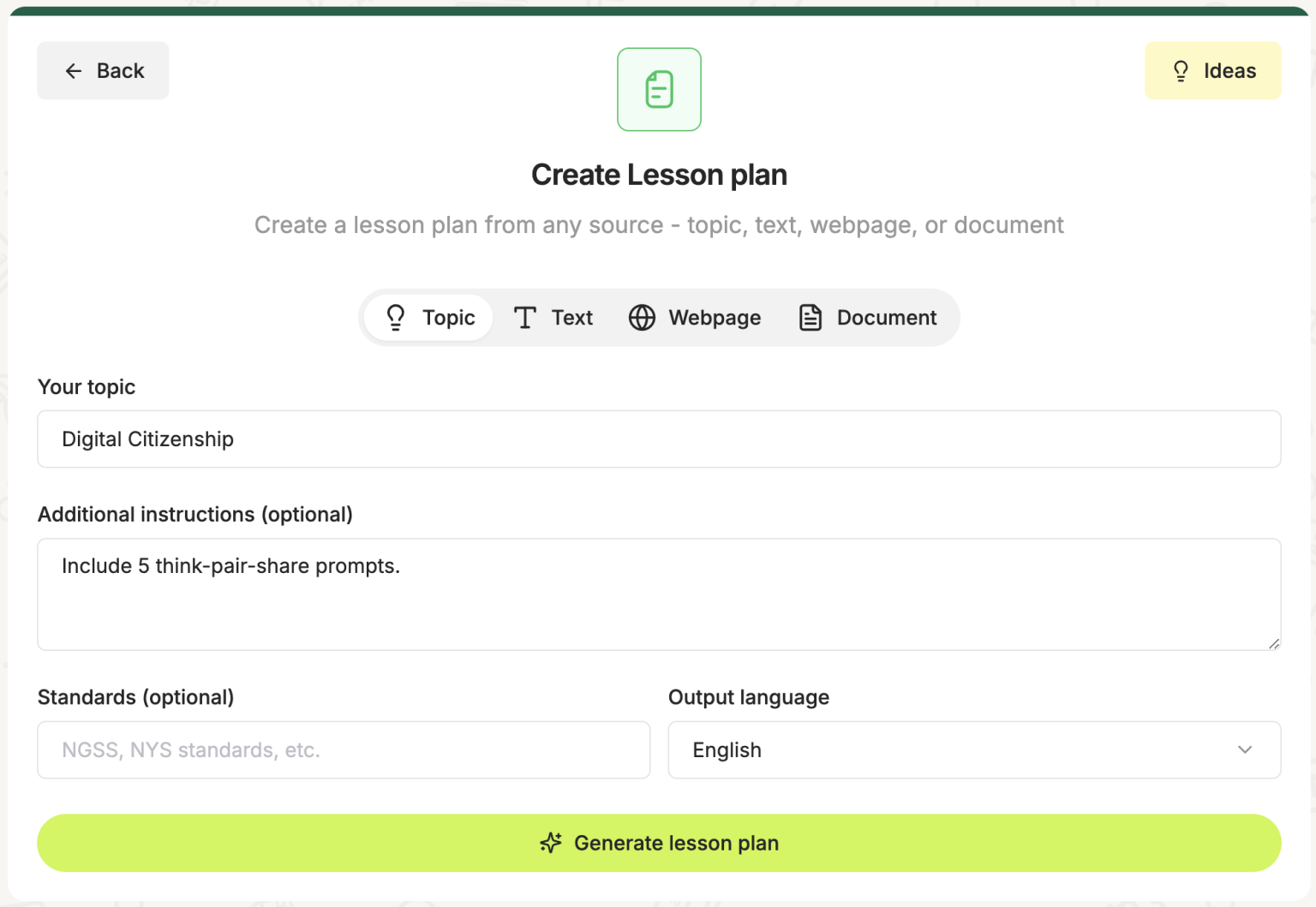Open the Ideas panel
Viewport: 1316px width, 907px height.
[1212, 70]
